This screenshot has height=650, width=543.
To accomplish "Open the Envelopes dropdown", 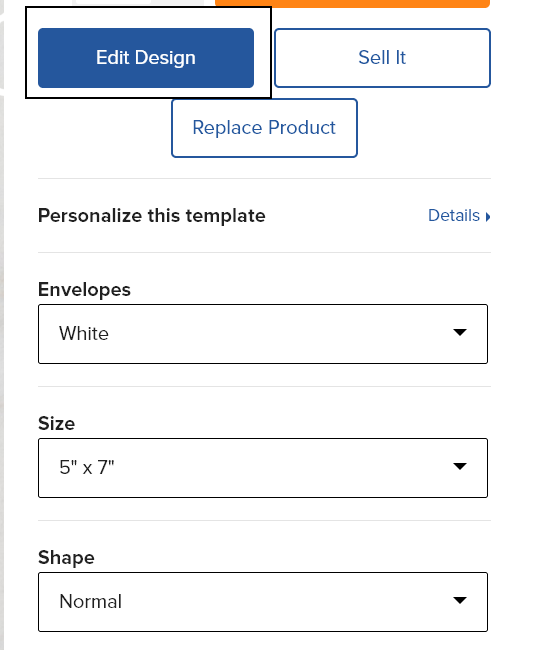I will point(263,334).
